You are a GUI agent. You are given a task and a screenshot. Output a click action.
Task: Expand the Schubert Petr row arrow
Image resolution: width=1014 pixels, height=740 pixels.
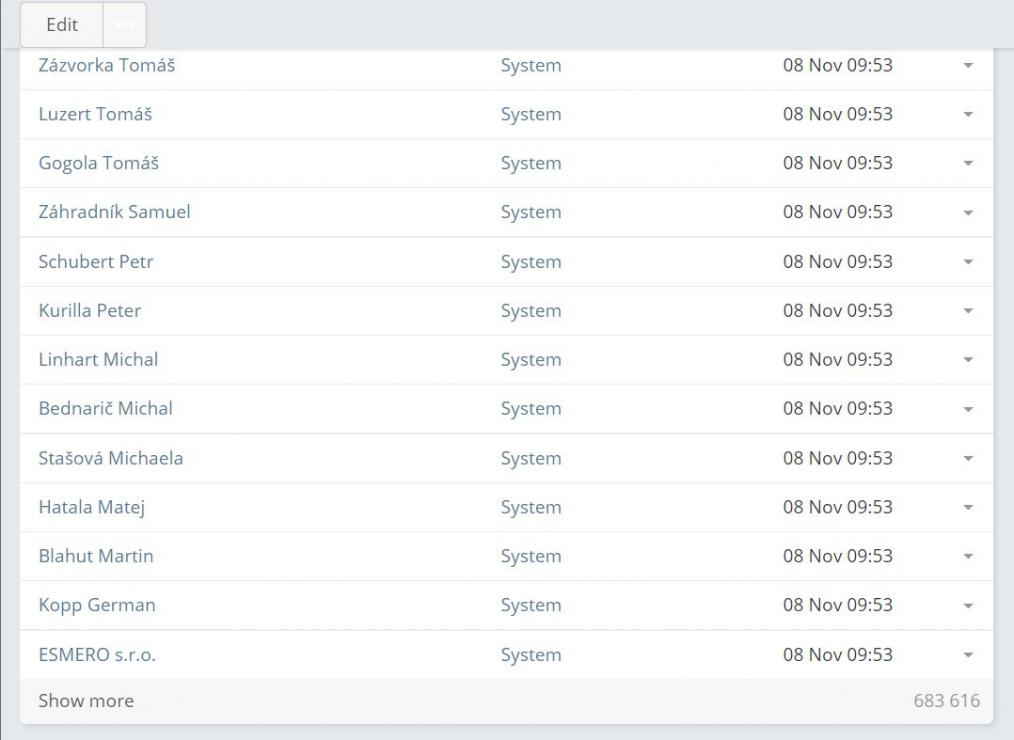coord(968,262)
